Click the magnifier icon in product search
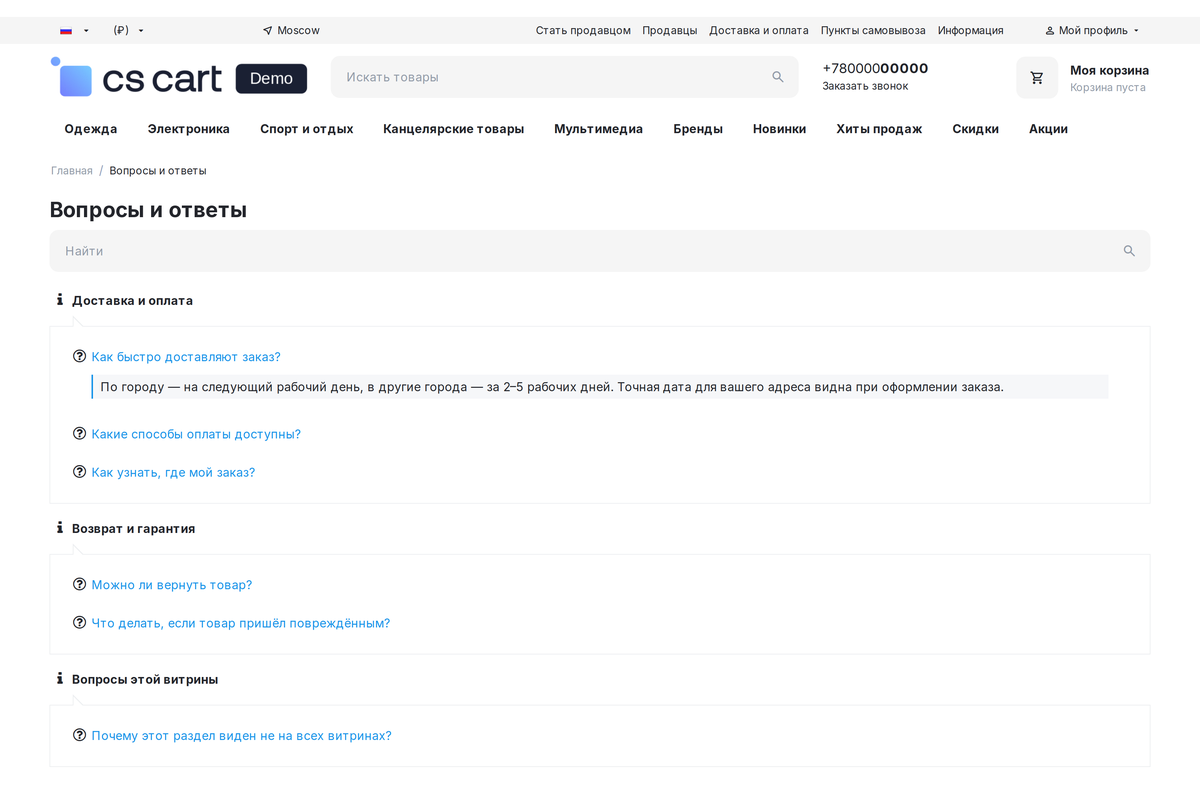 [x=778, y=77]
